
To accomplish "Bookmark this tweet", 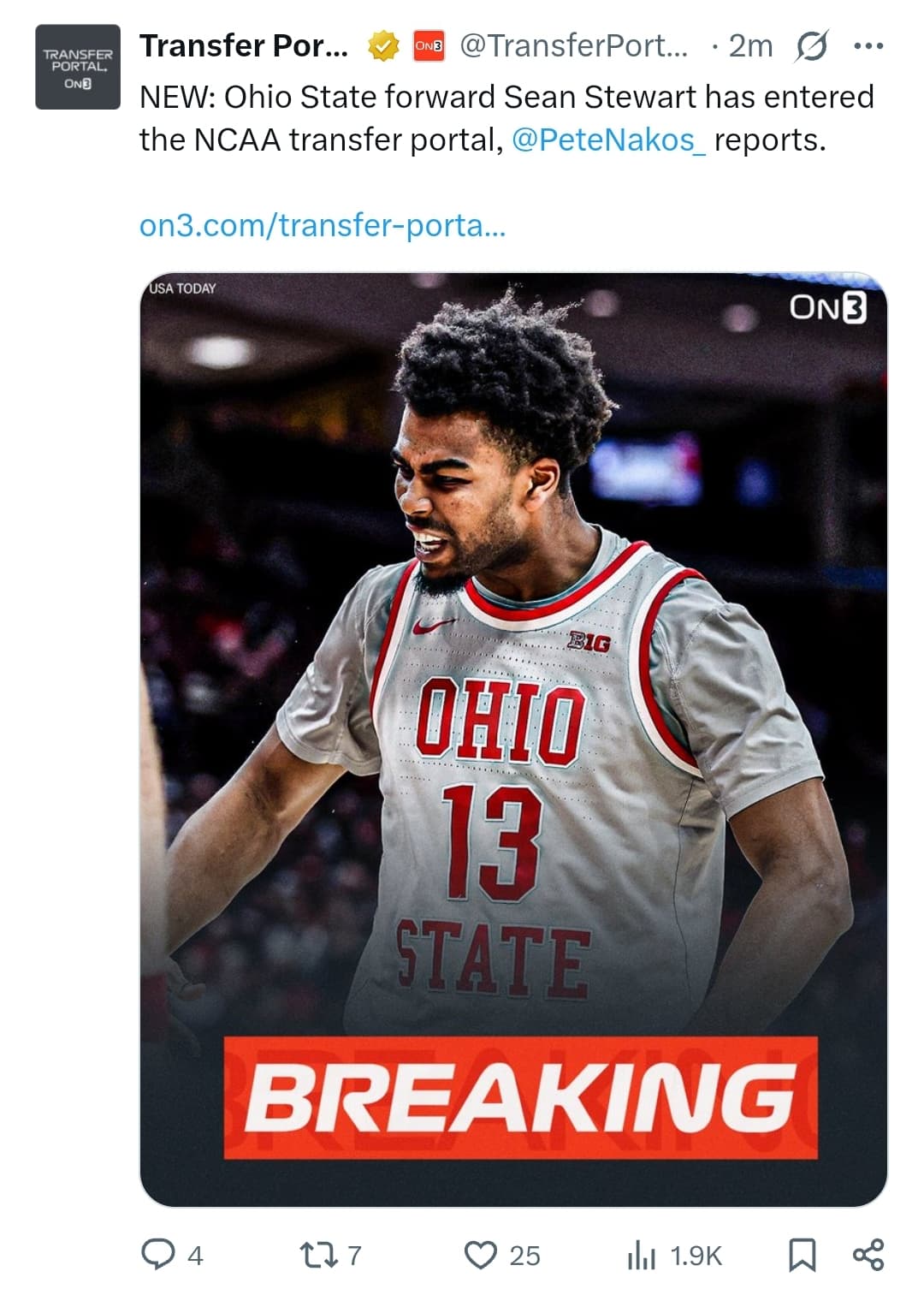I will click(x=801, y=1255).
